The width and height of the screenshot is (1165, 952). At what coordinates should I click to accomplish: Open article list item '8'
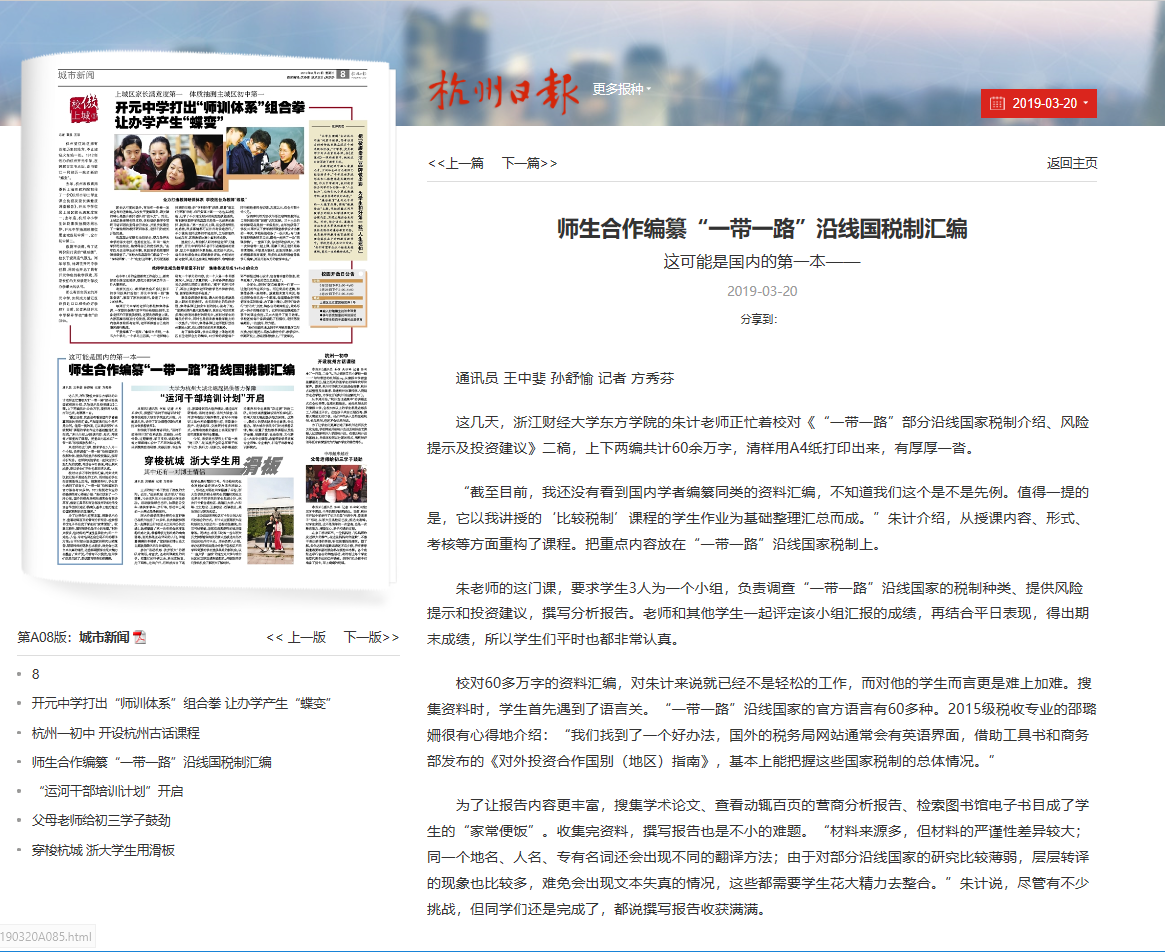36,674
